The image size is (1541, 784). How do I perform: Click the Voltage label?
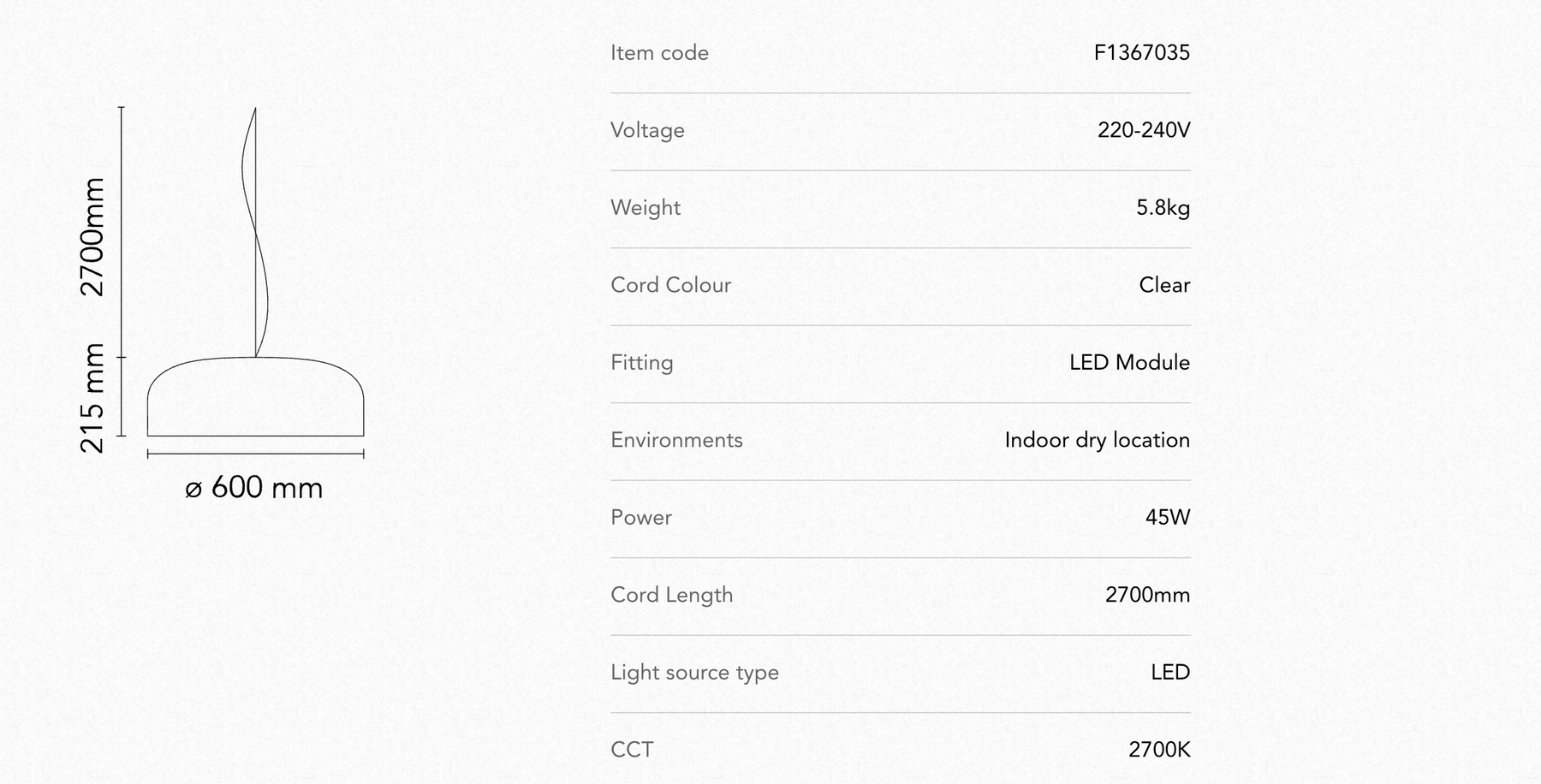click(647, 130)
